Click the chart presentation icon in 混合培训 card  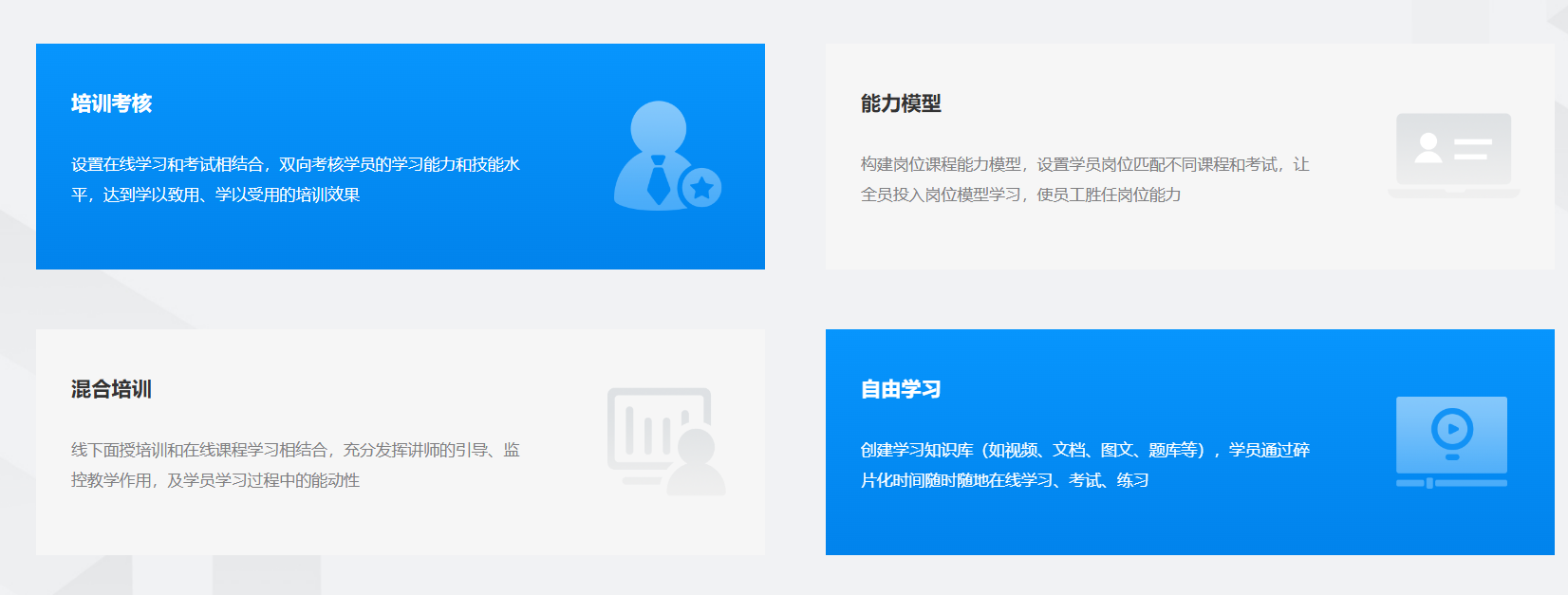pyautogui.click(x=664, y=440)
